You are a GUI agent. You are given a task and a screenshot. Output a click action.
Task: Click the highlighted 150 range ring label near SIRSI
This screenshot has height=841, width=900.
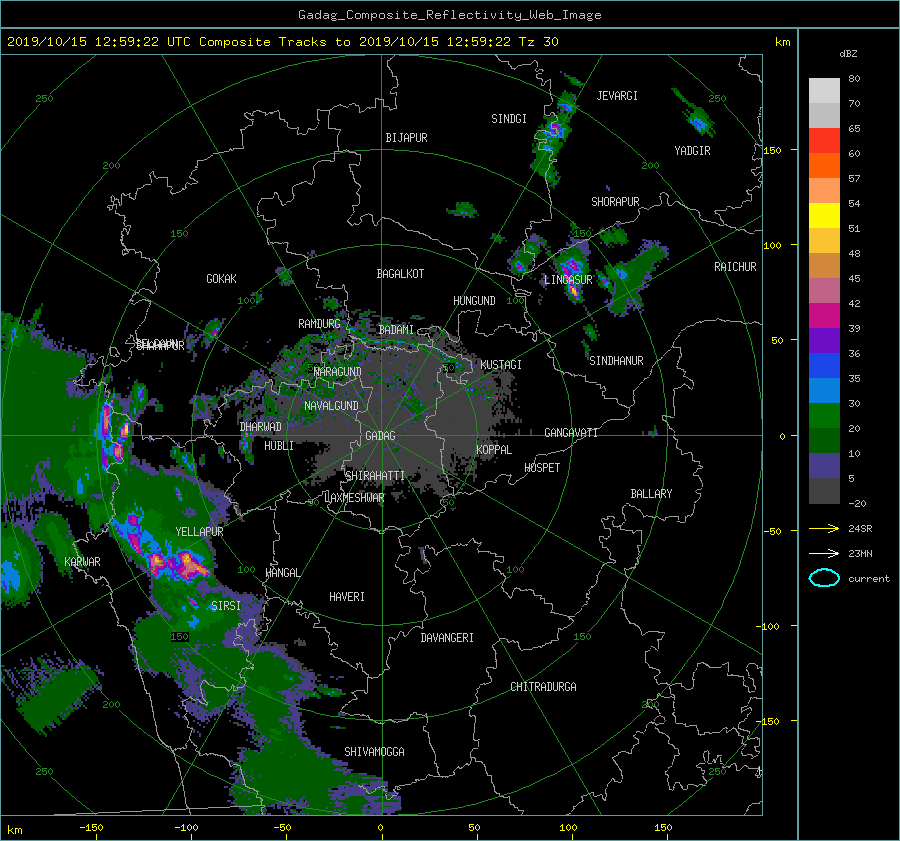[179, 637]
